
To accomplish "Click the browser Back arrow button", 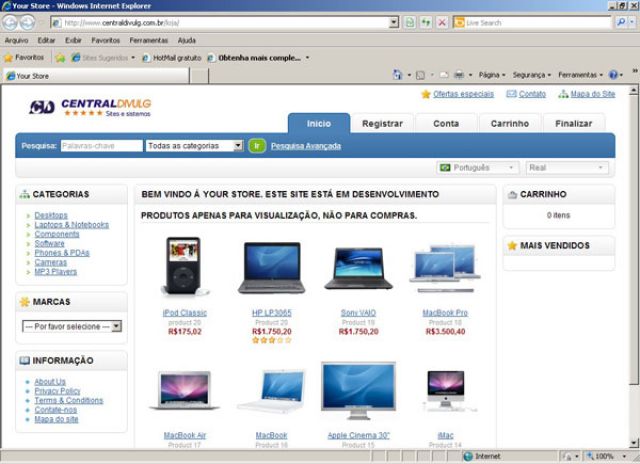I will pyautogui.click(x=10, y=22).
